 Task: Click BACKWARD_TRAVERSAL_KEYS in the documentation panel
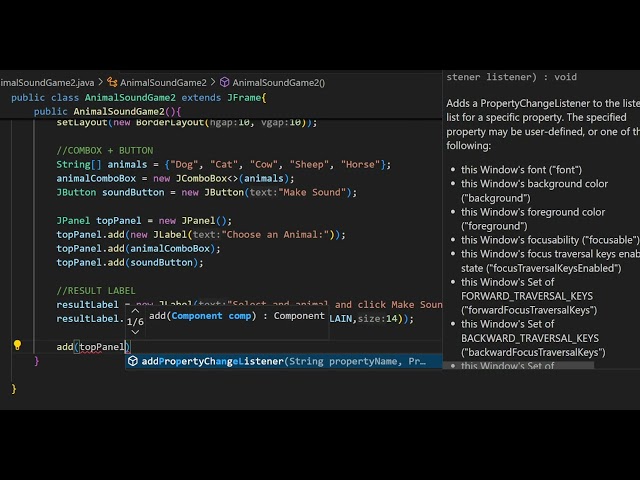tap(530, 338)
